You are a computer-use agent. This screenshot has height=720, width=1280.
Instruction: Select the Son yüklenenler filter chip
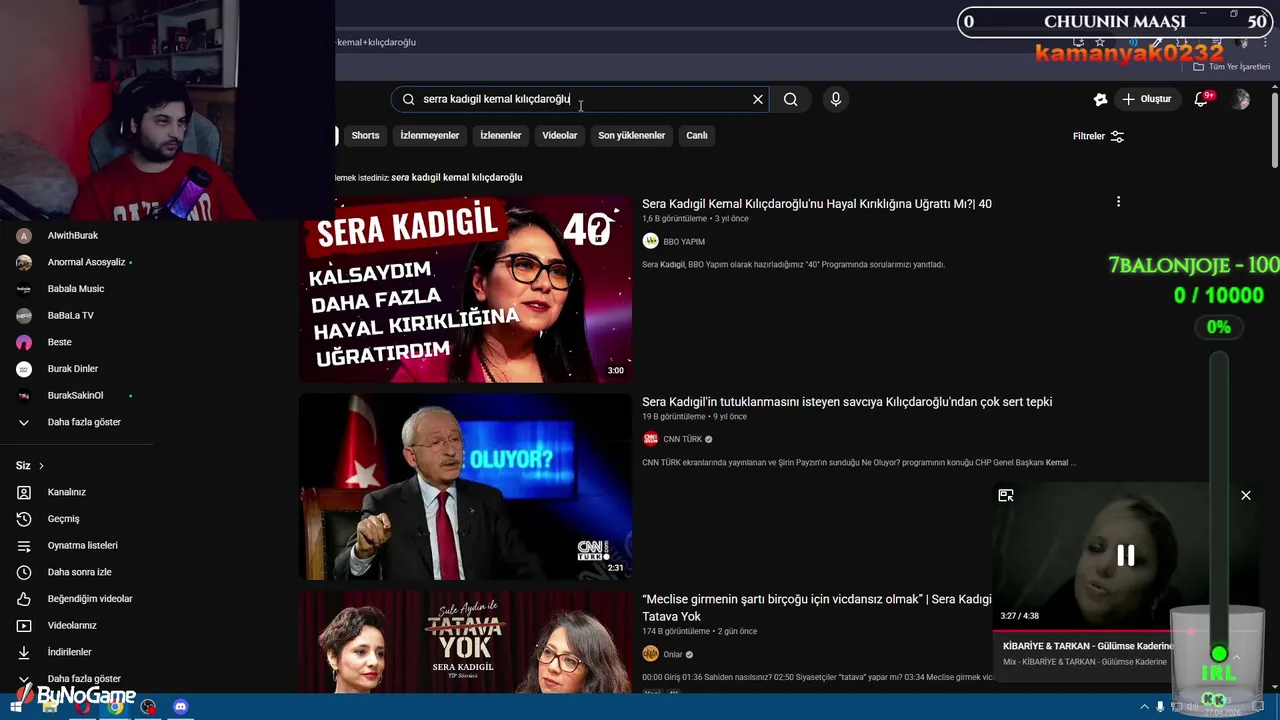coord(632,136)
